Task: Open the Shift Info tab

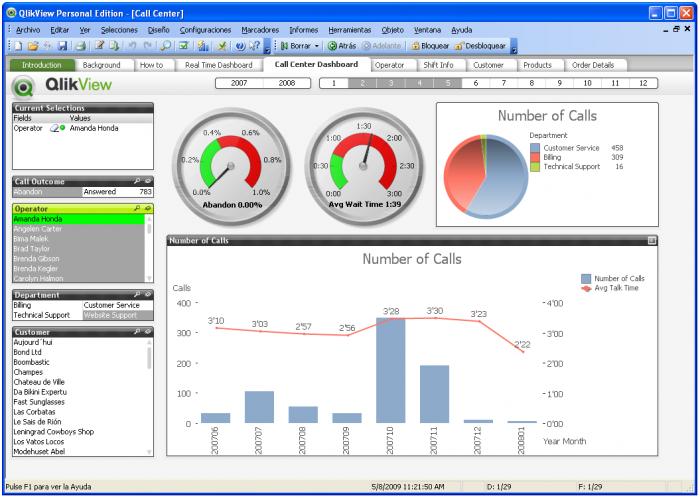Action: coord(438,65)
